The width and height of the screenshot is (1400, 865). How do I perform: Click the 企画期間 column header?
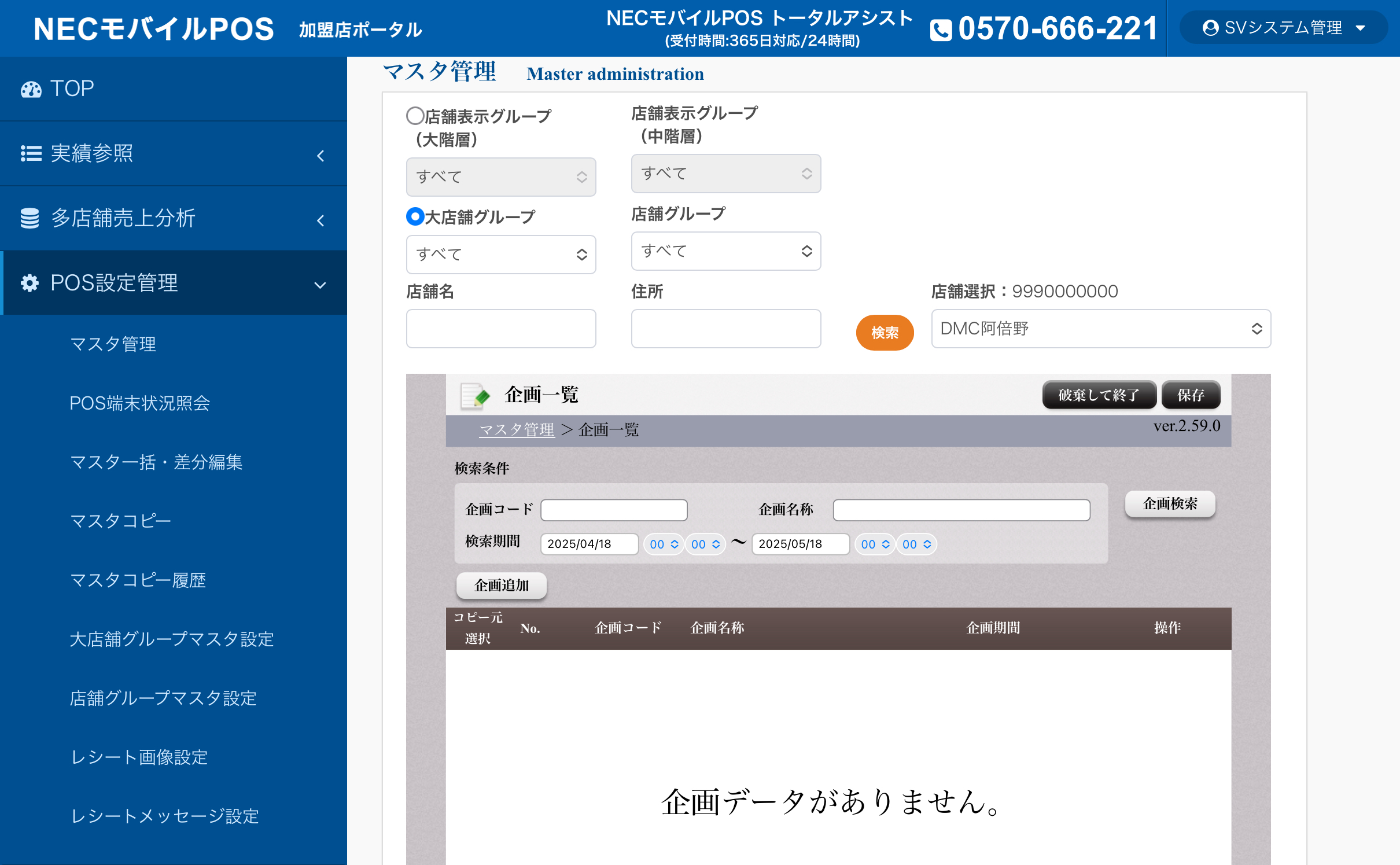[x=993, y=628]
